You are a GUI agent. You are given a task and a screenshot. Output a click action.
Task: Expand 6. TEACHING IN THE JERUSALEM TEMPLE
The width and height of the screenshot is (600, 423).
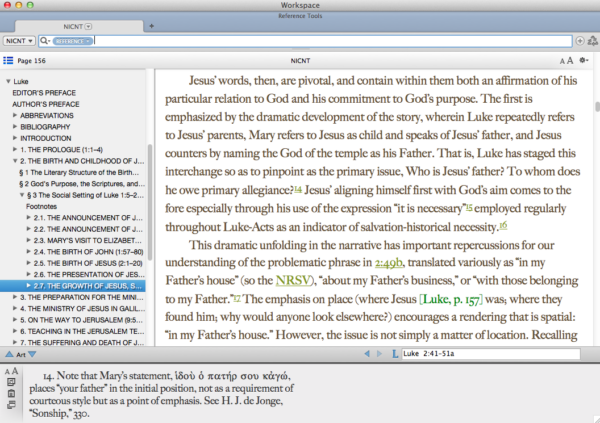(15, 331)
